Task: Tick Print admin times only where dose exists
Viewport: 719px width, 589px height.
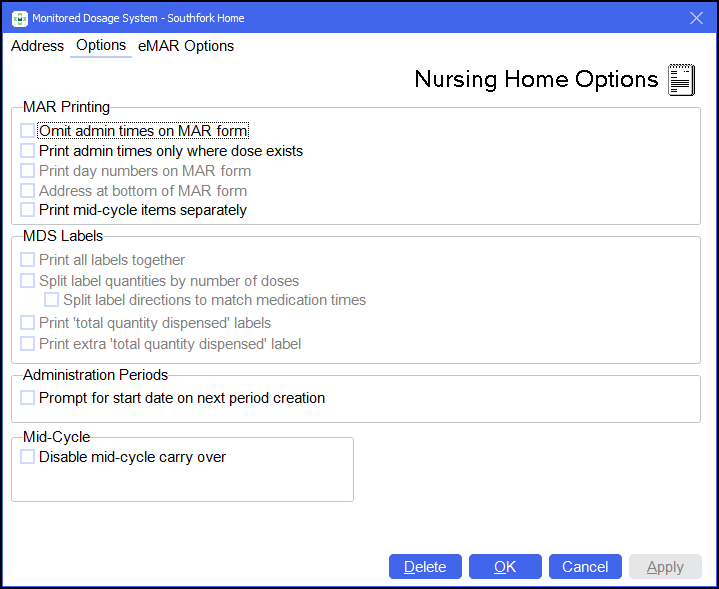Action: [27, 151]
